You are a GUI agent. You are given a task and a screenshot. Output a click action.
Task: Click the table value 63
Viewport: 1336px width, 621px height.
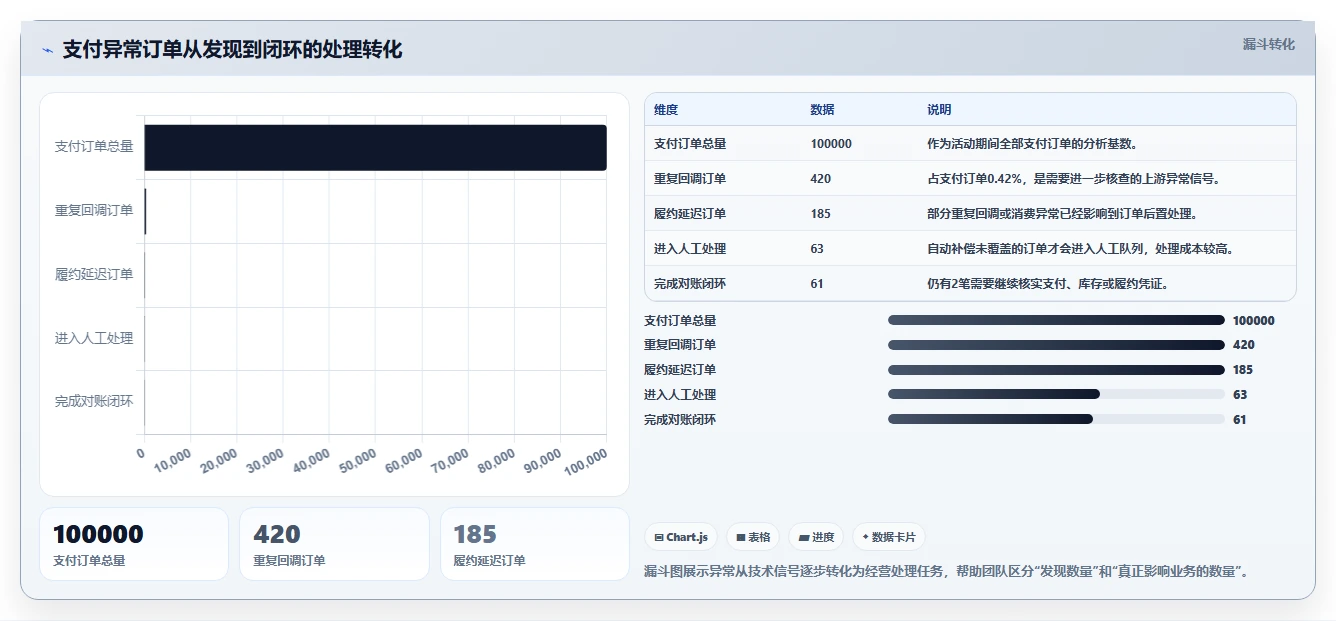click(x=817, y=249)
